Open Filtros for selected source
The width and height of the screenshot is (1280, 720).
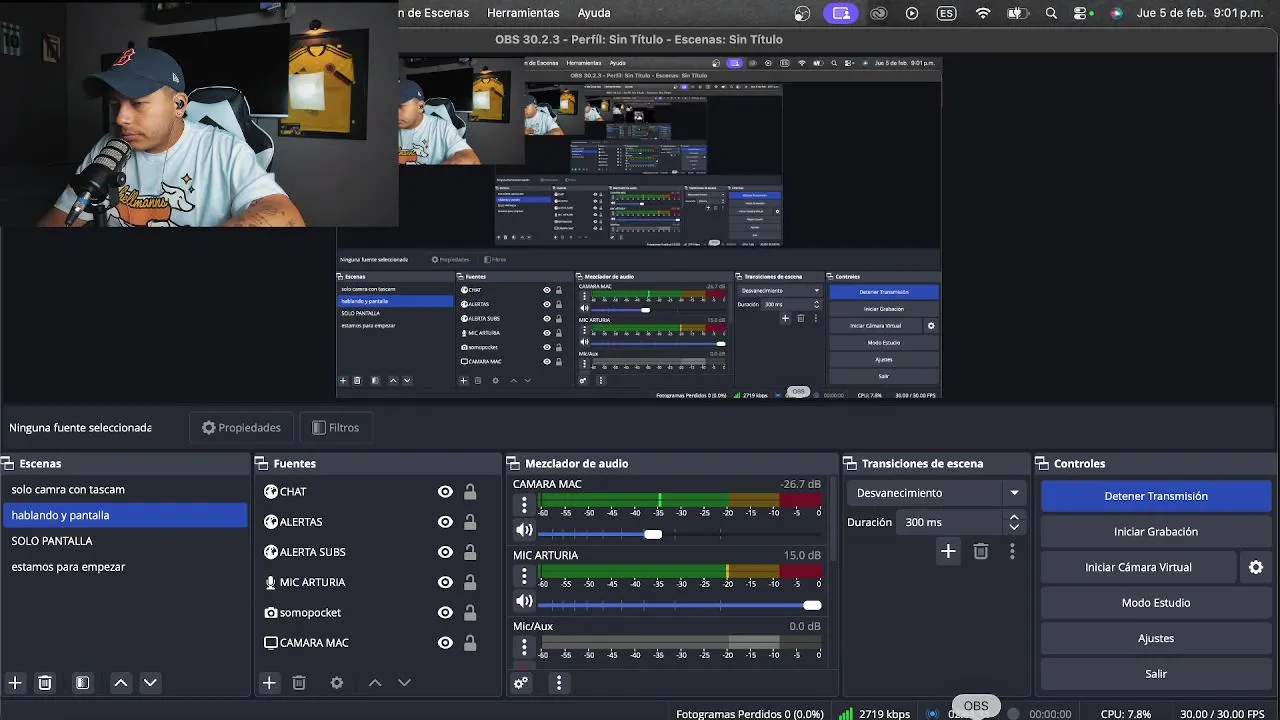(336, 428)
